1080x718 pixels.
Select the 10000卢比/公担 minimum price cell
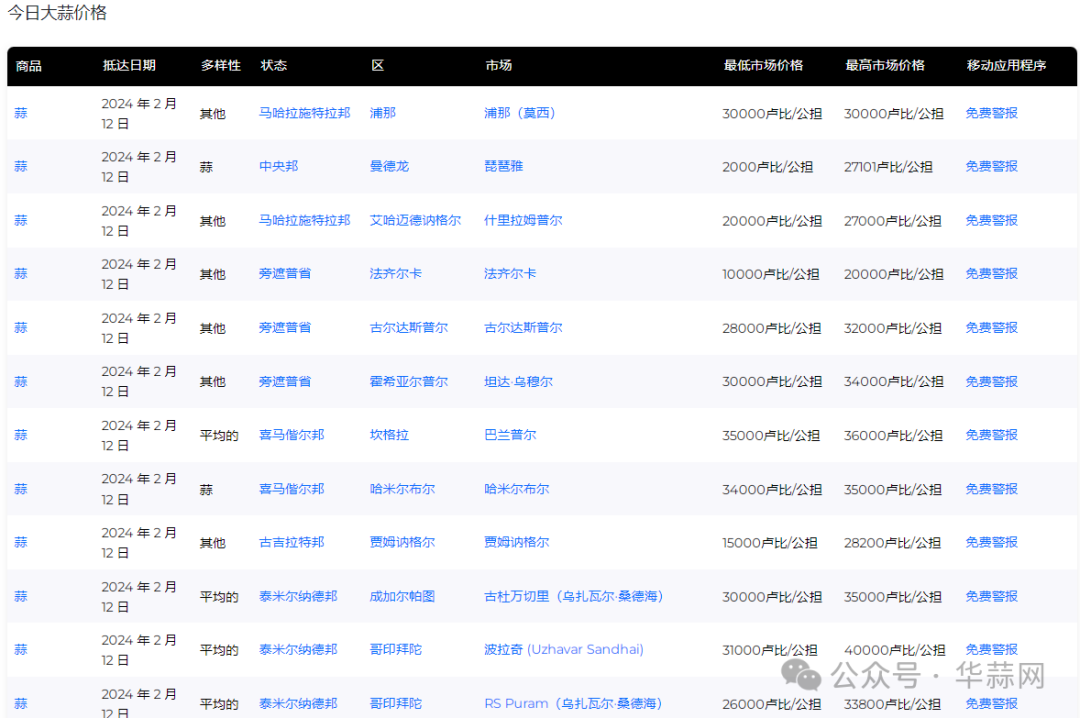[x=771, y=274]
